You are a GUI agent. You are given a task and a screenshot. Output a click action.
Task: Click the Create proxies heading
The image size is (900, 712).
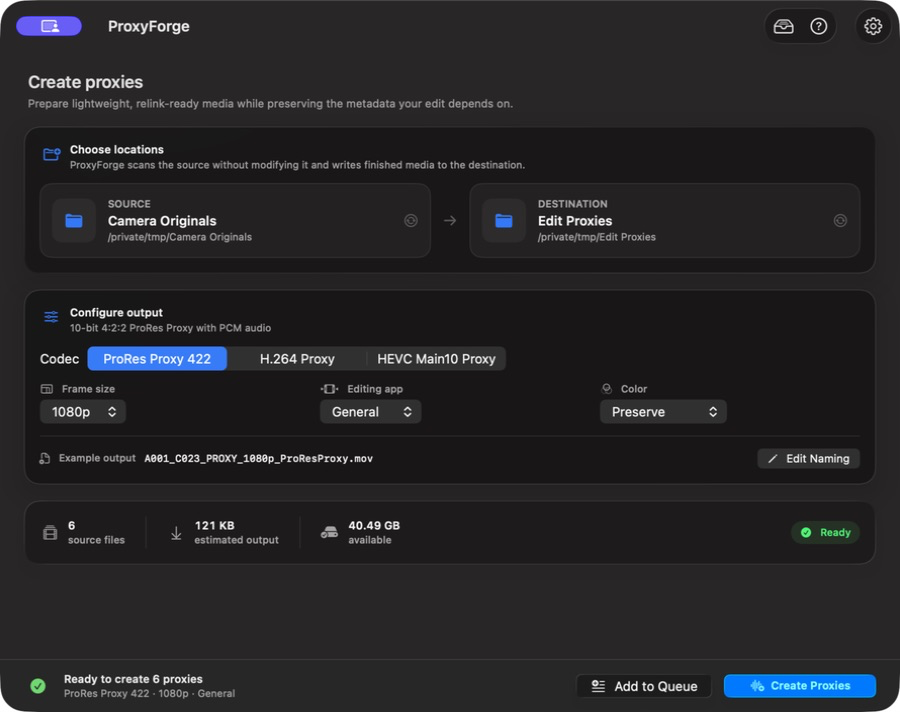(x=86, y=82)
